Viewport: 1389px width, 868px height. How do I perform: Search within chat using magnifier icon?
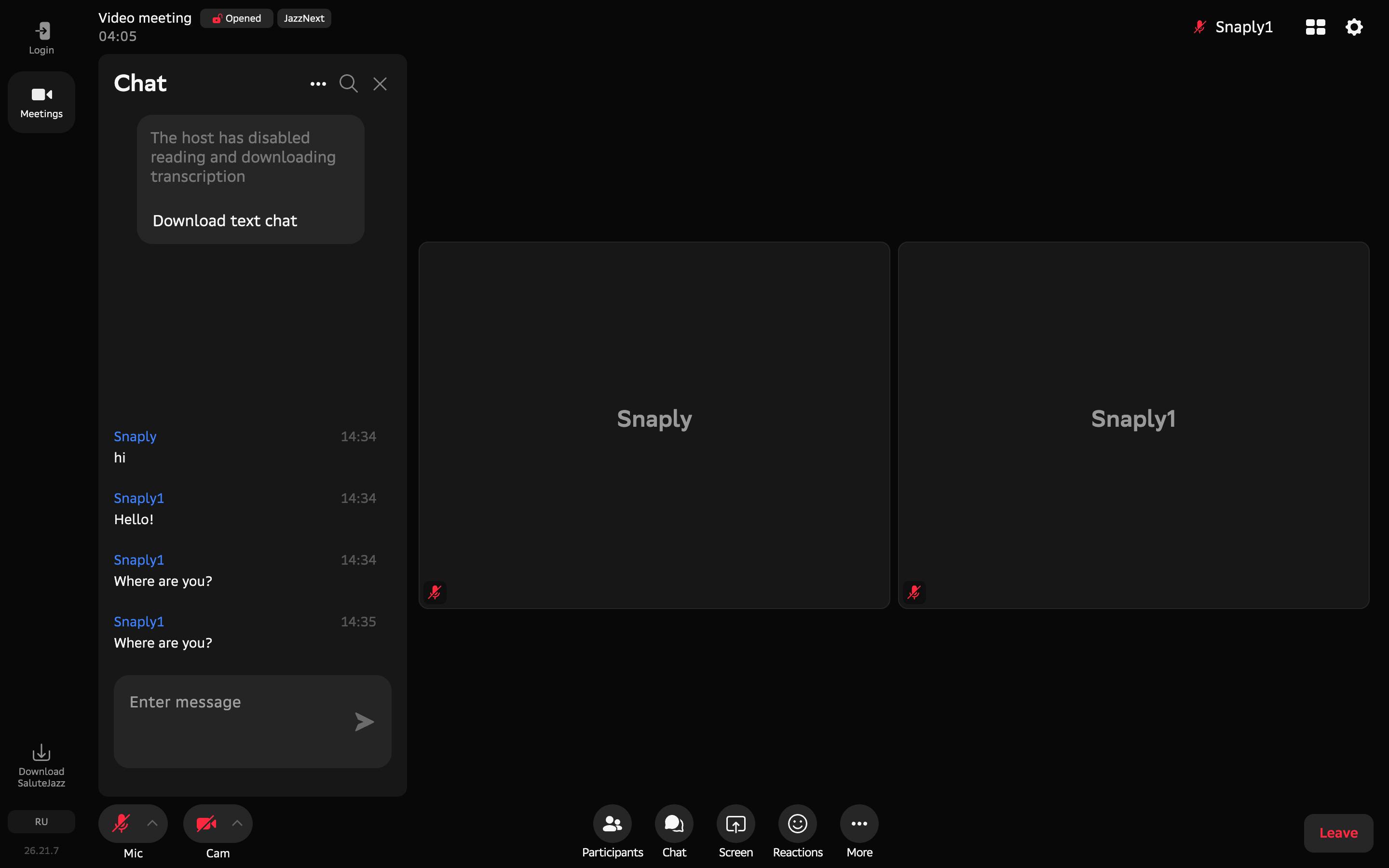coord(348,84)
